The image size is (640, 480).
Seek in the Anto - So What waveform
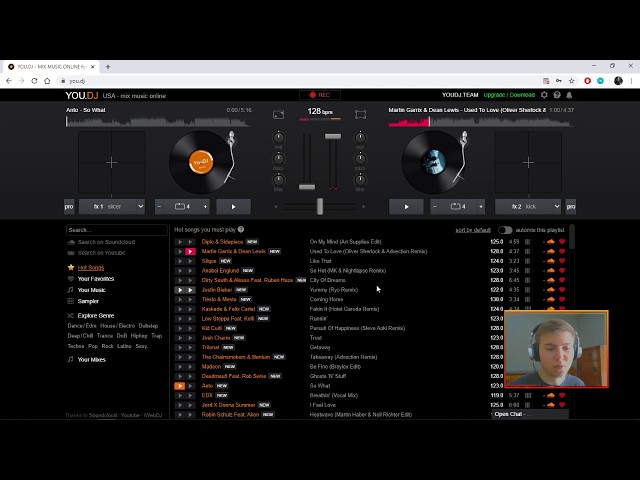click(x=159, y=121)
